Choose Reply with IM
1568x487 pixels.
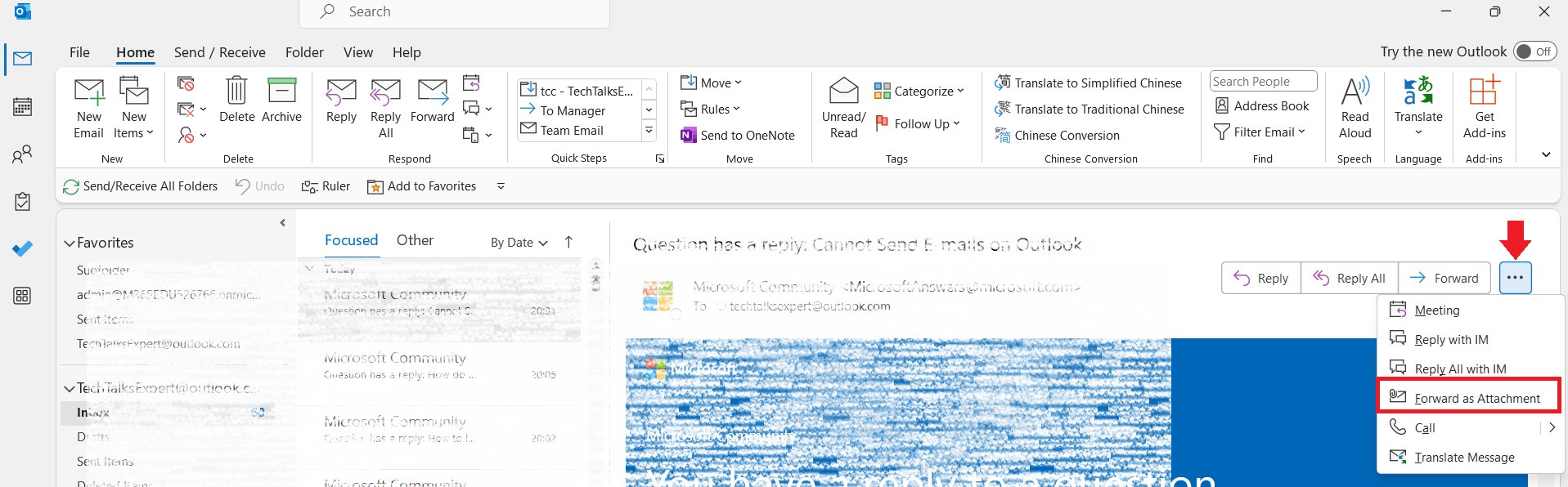[1469, 339]
